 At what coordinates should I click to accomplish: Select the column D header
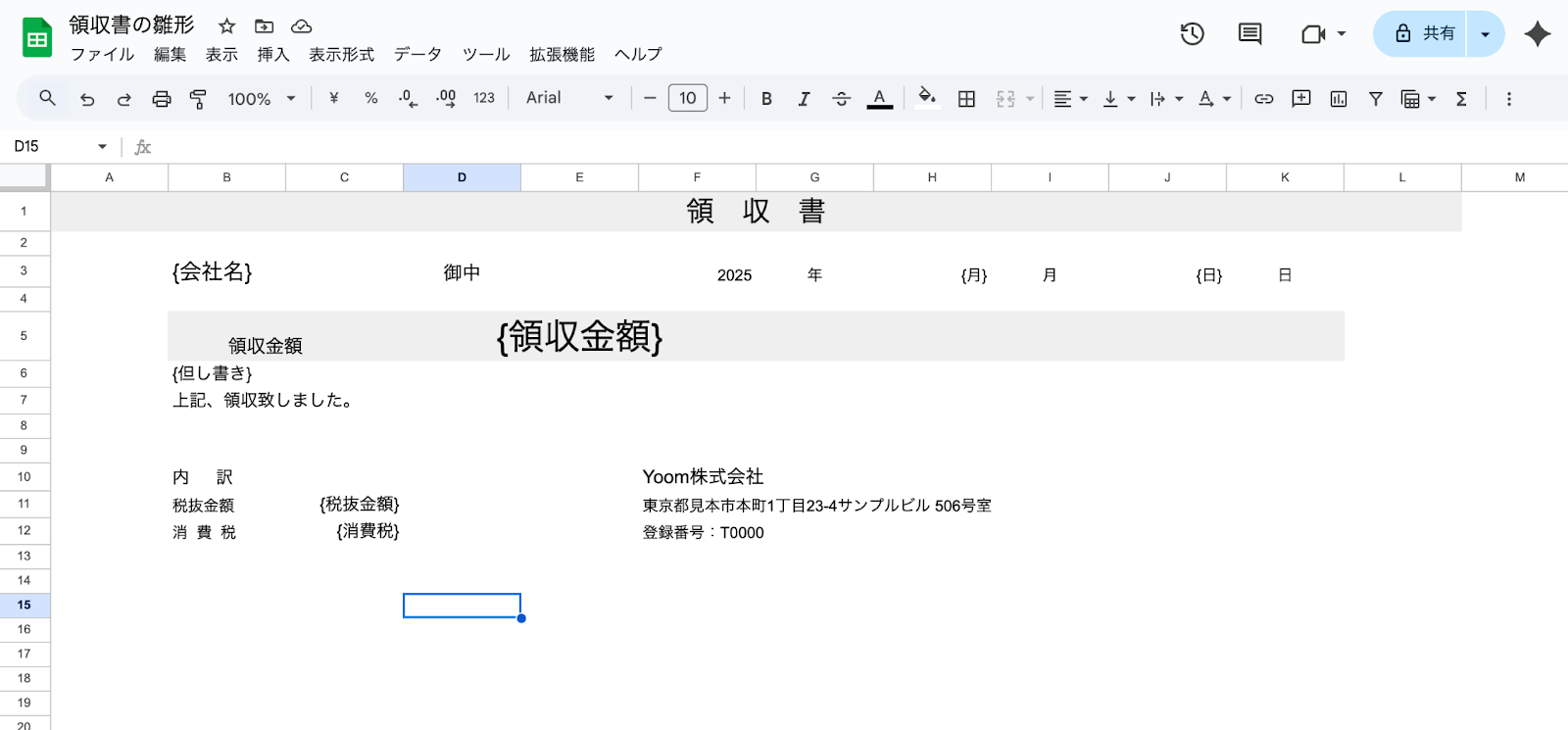[462, 177]
